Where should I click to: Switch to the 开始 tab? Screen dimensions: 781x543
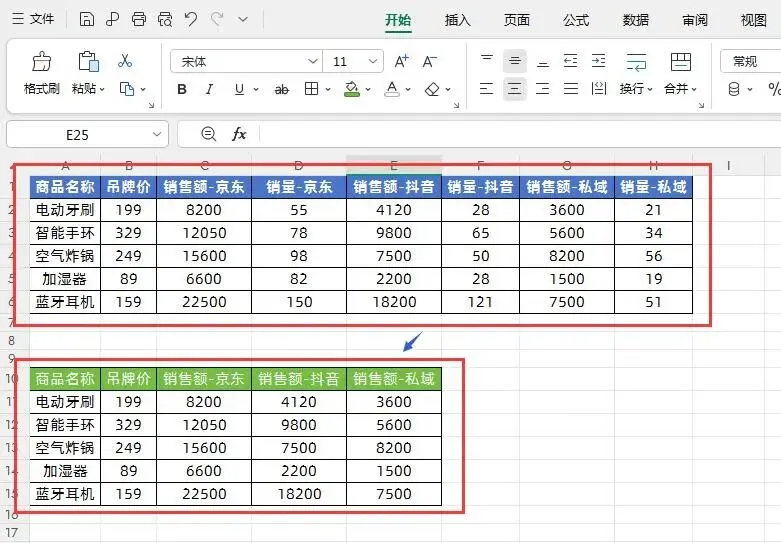[x=398, y=20]
